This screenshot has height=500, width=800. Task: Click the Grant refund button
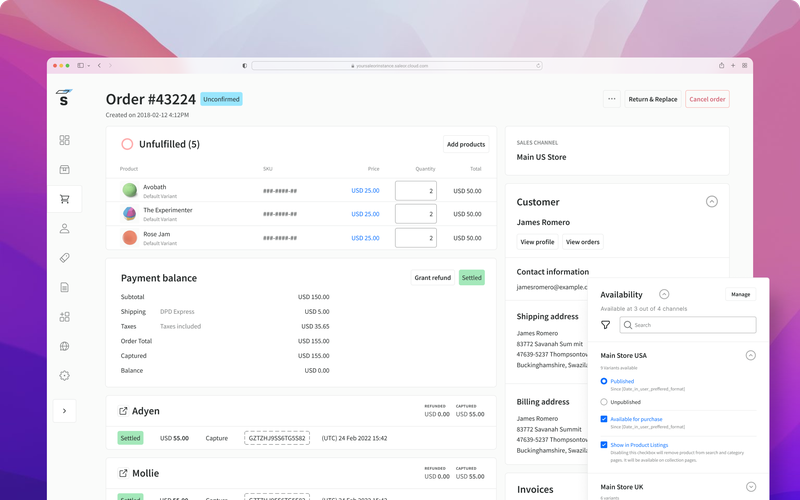point(433,278)
